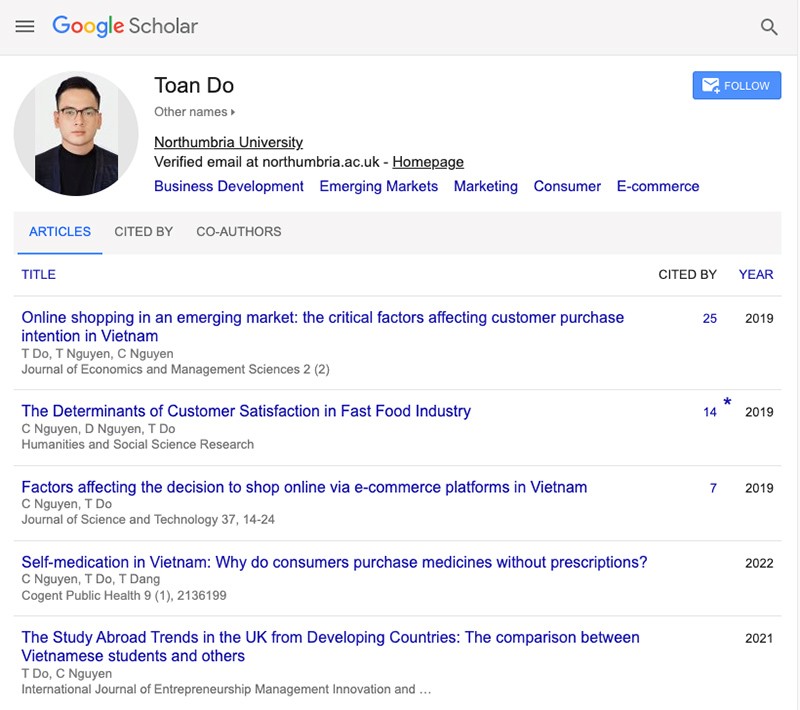The height and width of the screenshot is (710, 800).
Task: Select the ARTICLES tab
Action: coord(59,231)
